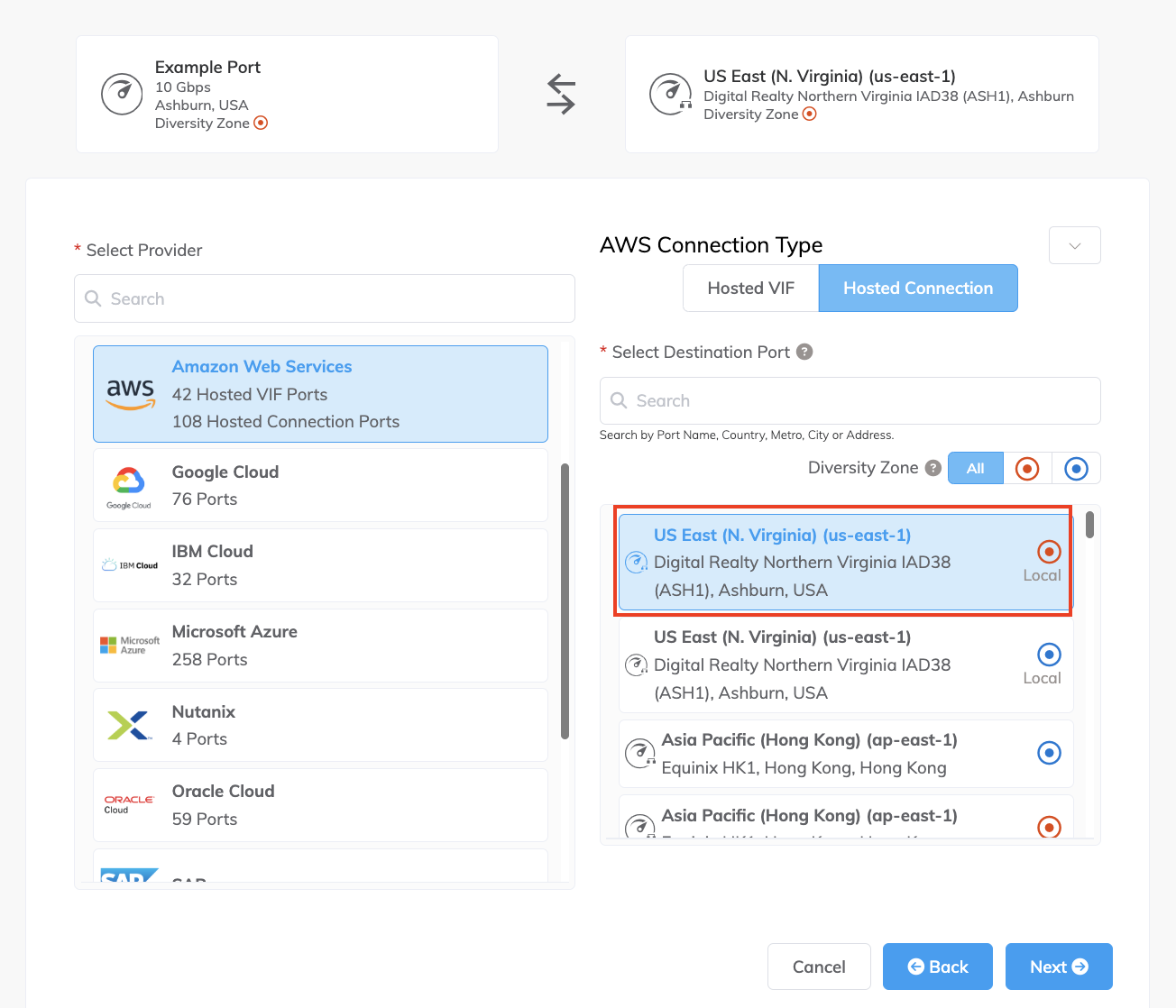Click the provider search field
This screenshot has height=1008, width=1176.
324,298
